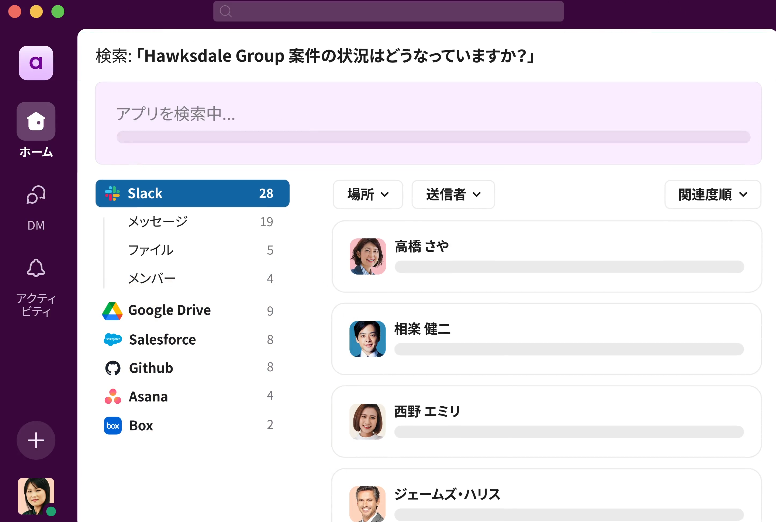Click the yellow minimize window button
Screen dimensions: 776x522
pyautogui.click(x=36, y=11)
